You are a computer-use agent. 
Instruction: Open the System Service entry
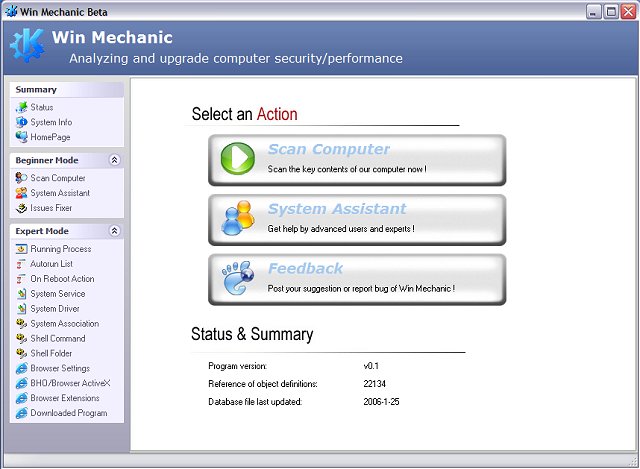pyautogui.click(x=58, y=293)
